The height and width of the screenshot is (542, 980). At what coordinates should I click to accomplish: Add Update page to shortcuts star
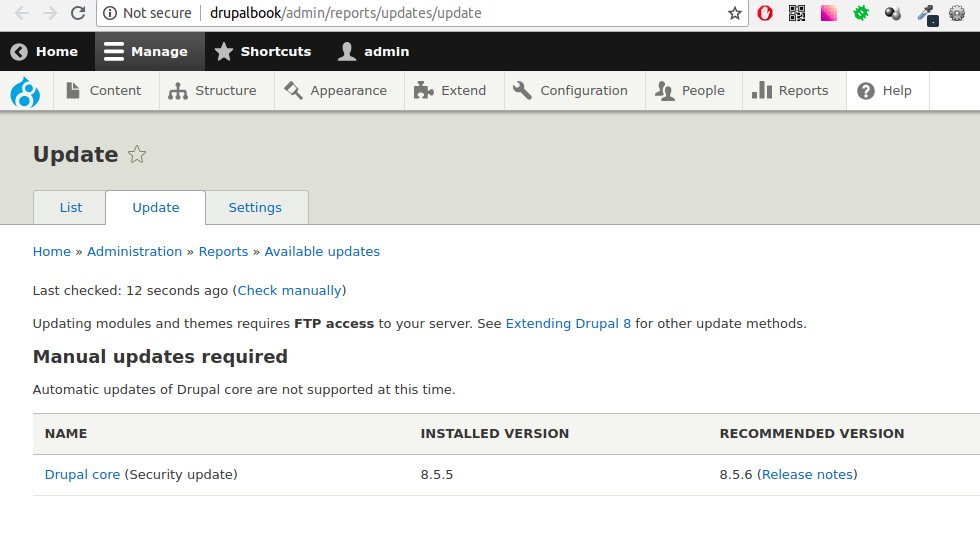coord(137,154)
